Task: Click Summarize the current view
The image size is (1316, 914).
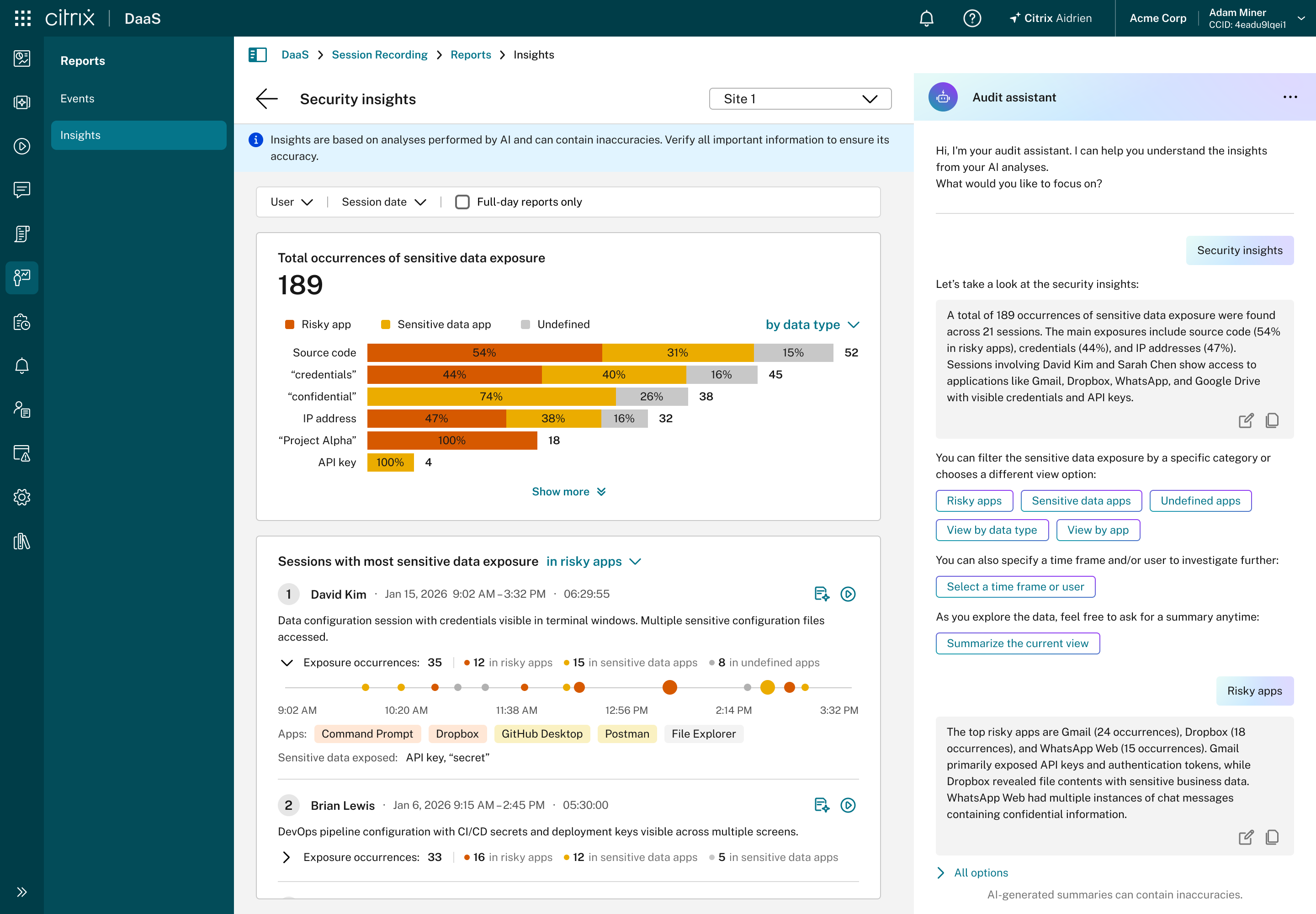Action: pos(1017,643)
